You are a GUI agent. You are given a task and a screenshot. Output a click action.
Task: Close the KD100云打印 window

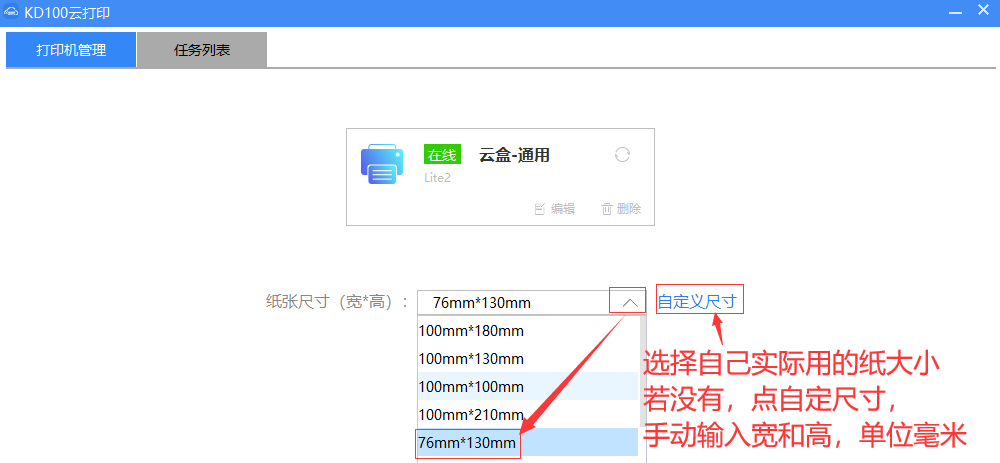(x=983, y=10)
